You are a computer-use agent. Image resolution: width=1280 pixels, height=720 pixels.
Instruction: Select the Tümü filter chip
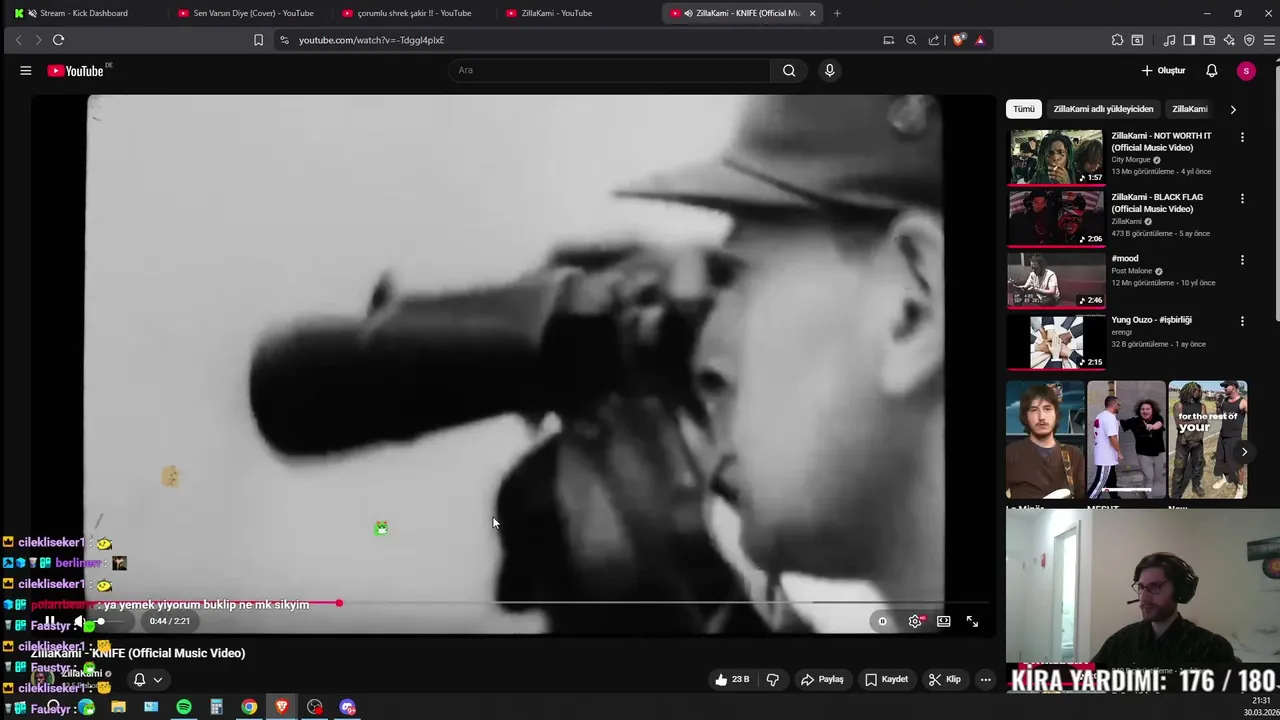1024,109
